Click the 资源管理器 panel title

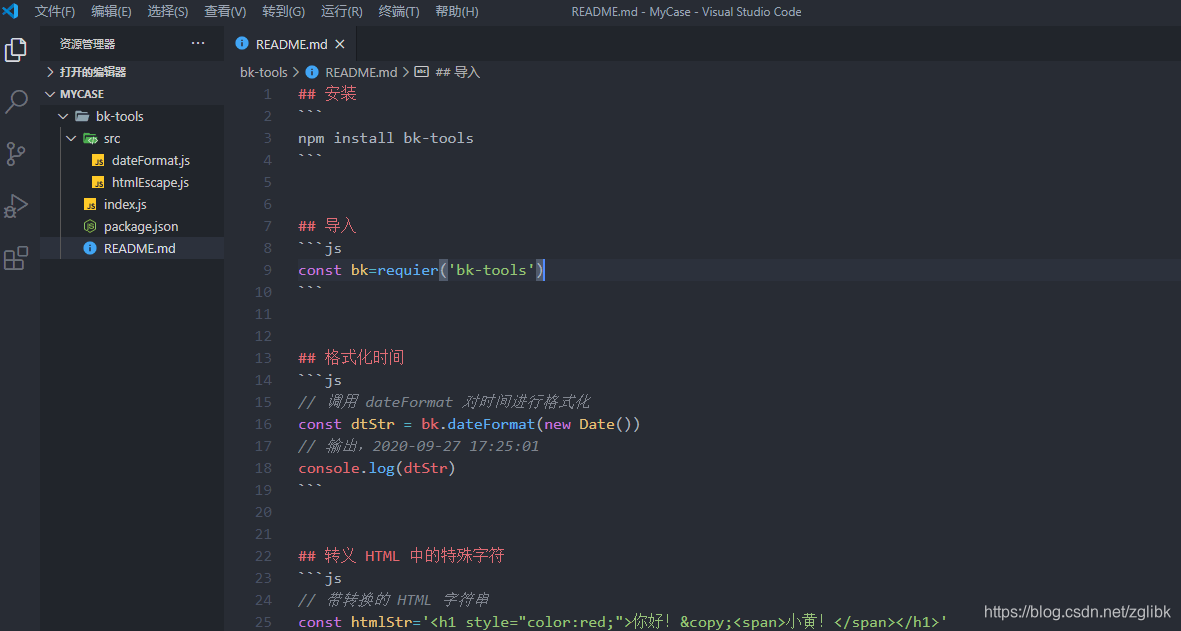coord(87,44)
